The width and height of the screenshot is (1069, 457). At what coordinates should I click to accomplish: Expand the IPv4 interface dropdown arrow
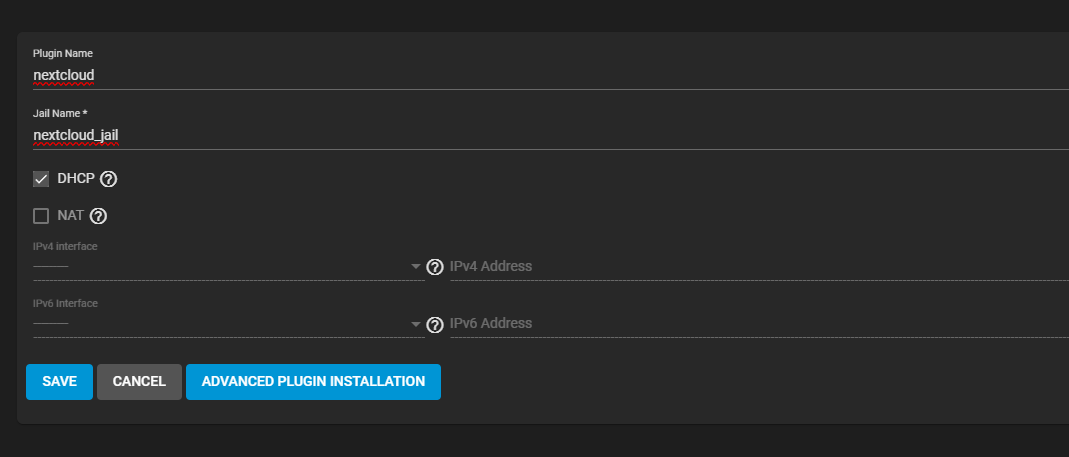pos(416,267)
